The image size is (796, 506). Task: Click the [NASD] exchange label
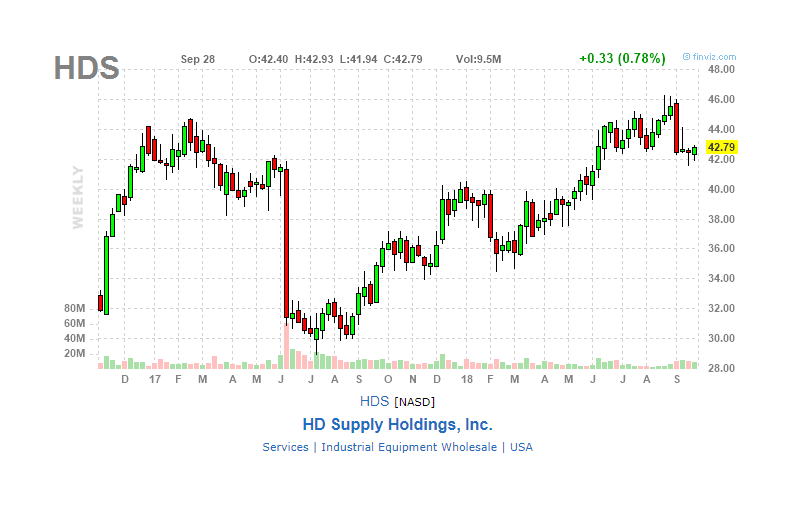[415, 402]
